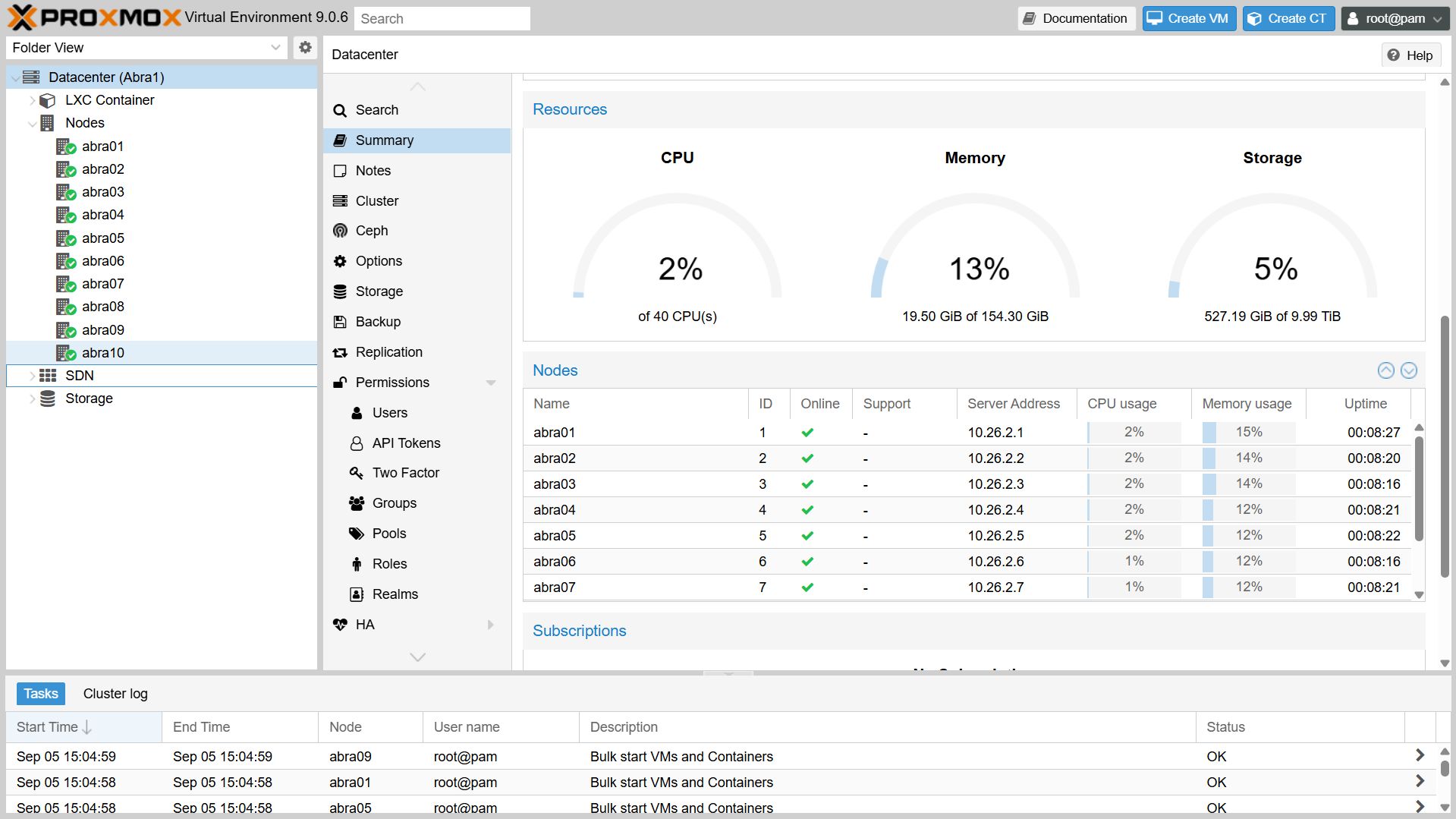Screen dimensions: 1456x819
Task: Click the Two Factor key icon
Action: click(356, 473)
